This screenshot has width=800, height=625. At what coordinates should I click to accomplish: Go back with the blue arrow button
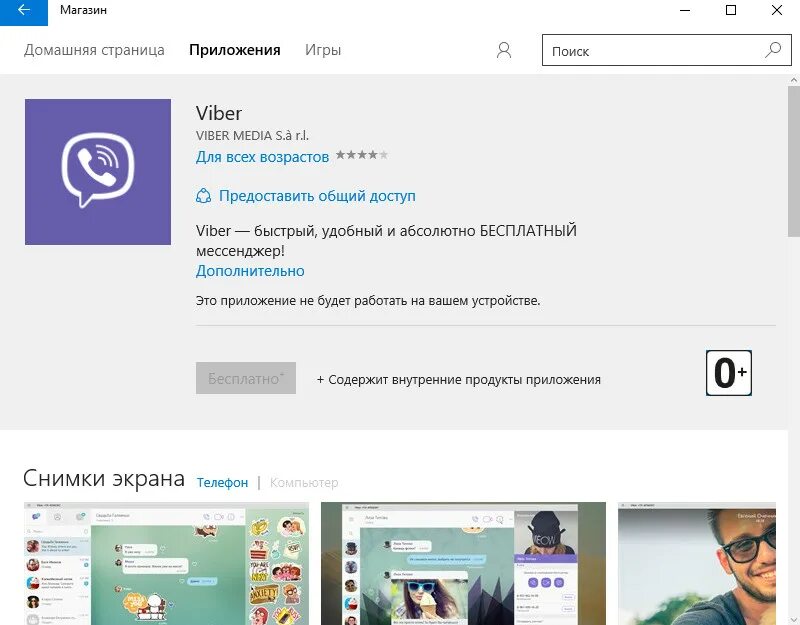click(23, 12)
